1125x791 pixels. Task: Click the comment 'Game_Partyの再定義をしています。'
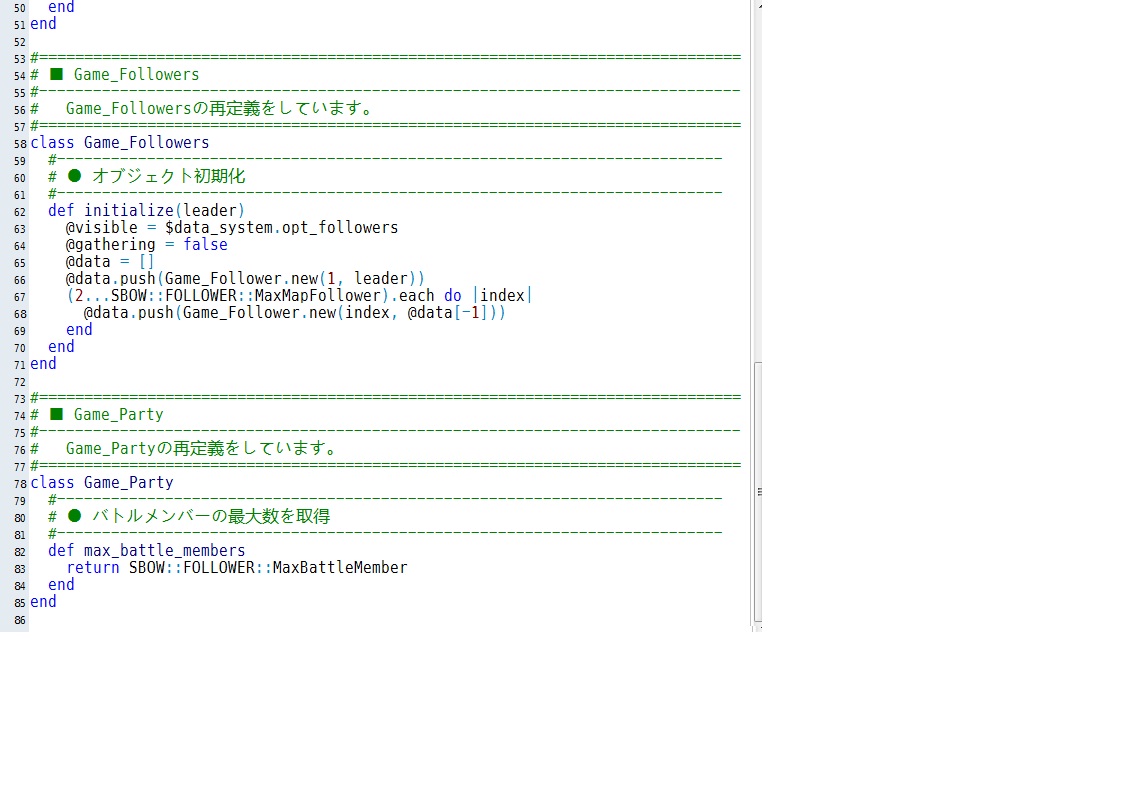[x=203, y=449]
